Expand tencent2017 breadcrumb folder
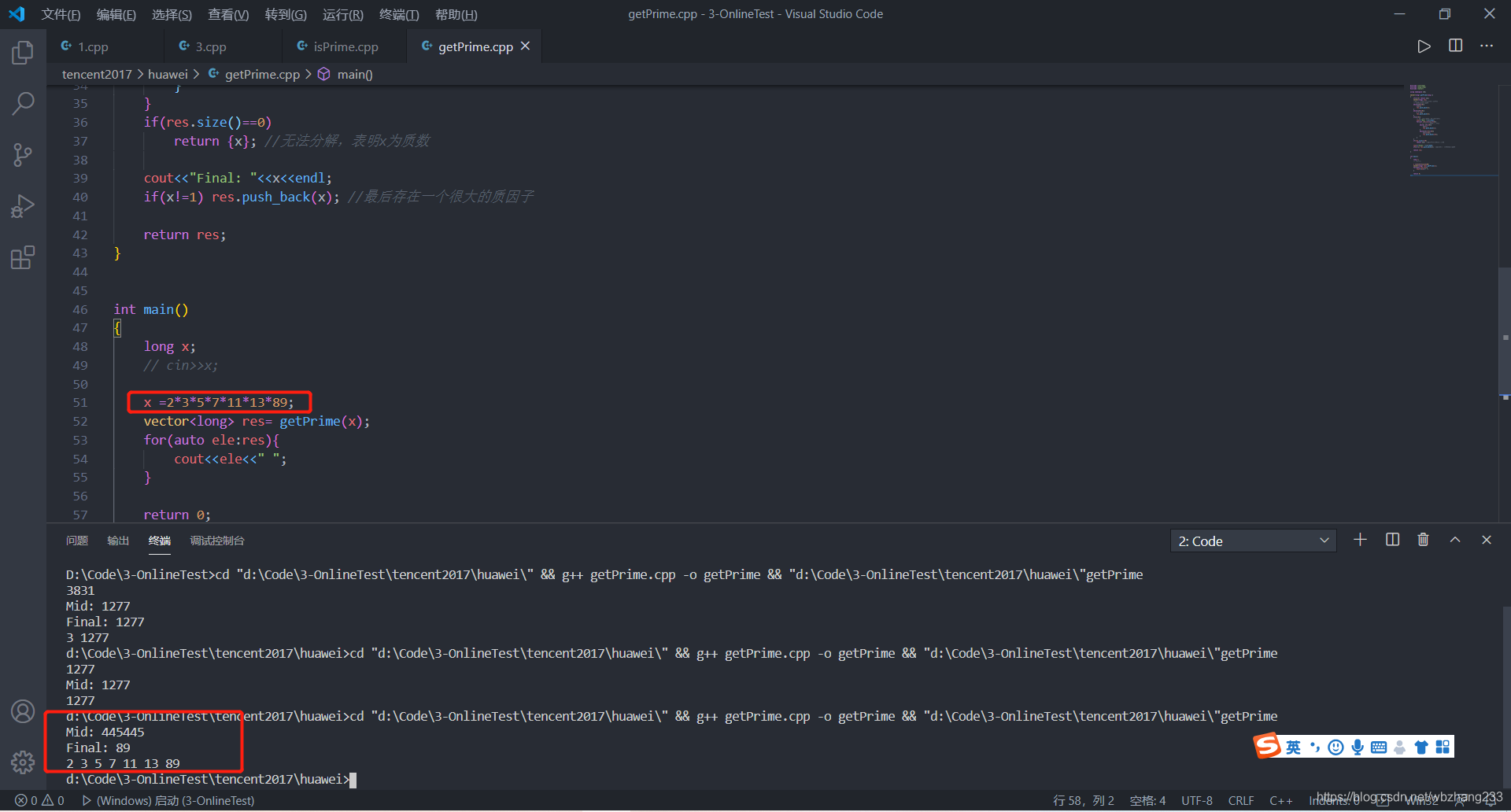This screenshot has width=1511, height=812. click(97, 74)
